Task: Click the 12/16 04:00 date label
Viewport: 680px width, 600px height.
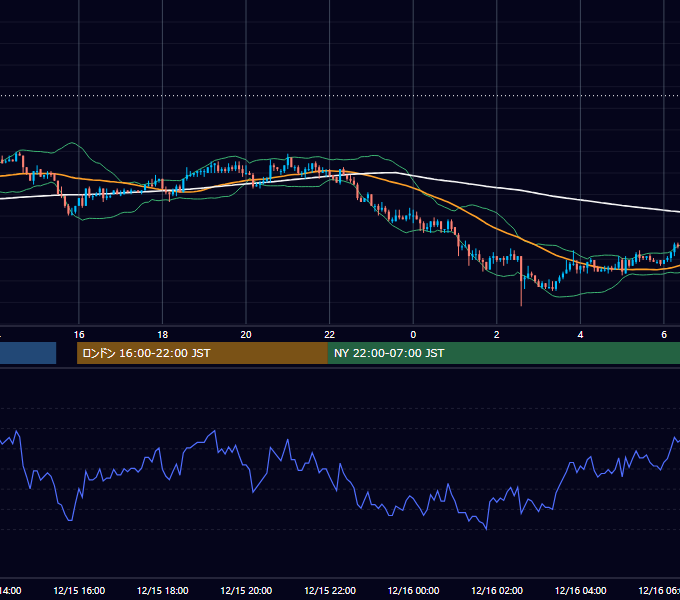Action: pos(581,590)
